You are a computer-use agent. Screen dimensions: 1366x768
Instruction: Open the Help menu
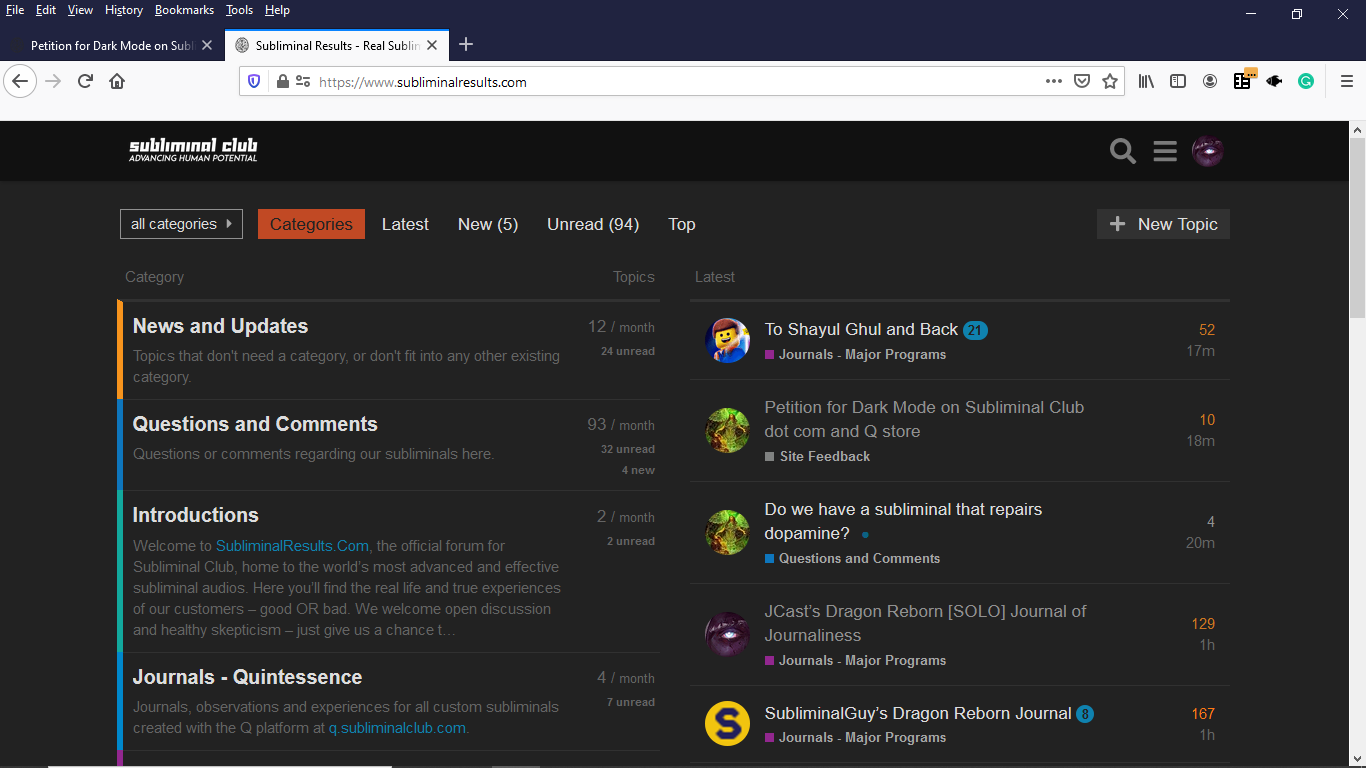click(x=277, y=10)
